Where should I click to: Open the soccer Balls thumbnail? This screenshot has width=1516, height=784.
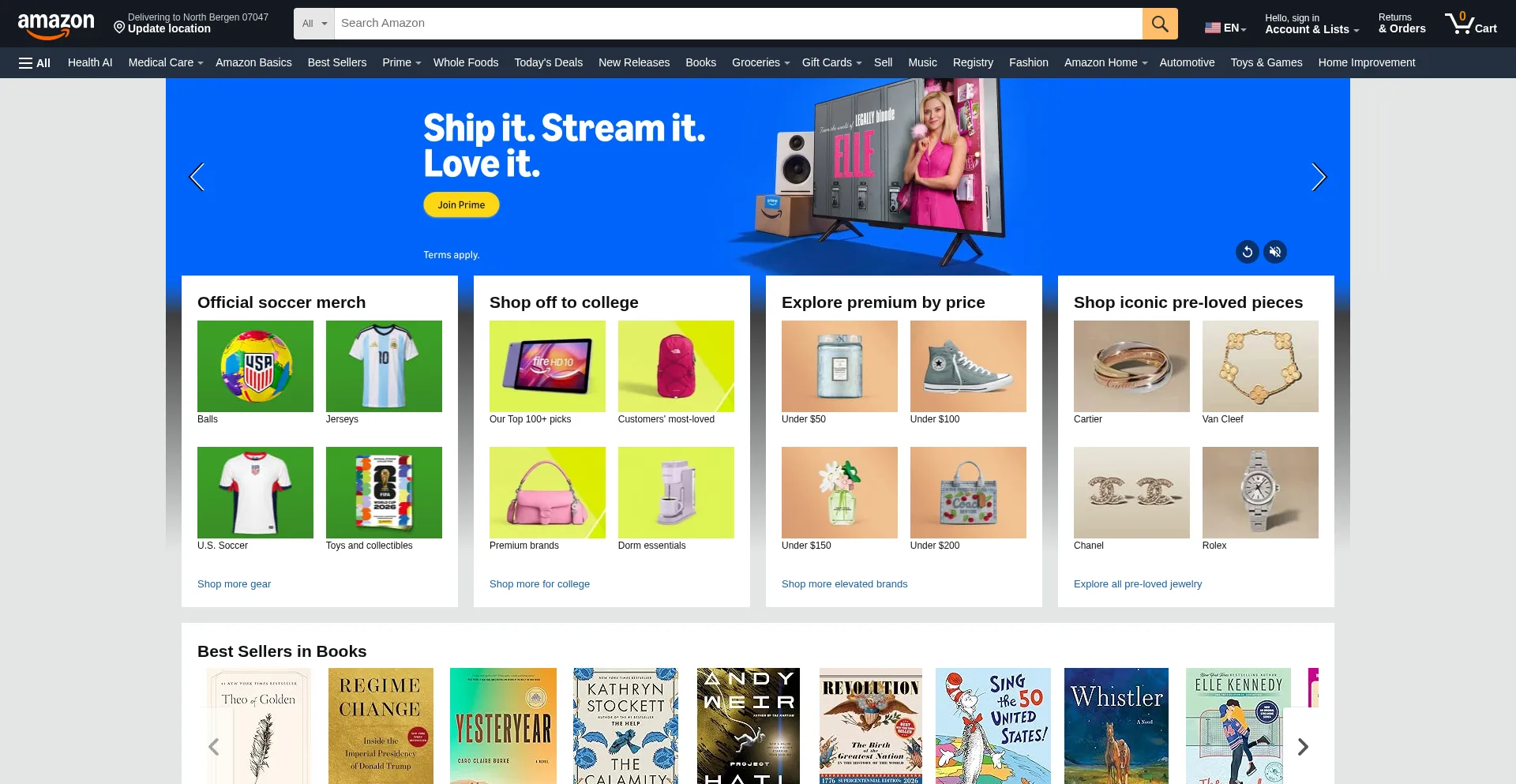point(255,366)
